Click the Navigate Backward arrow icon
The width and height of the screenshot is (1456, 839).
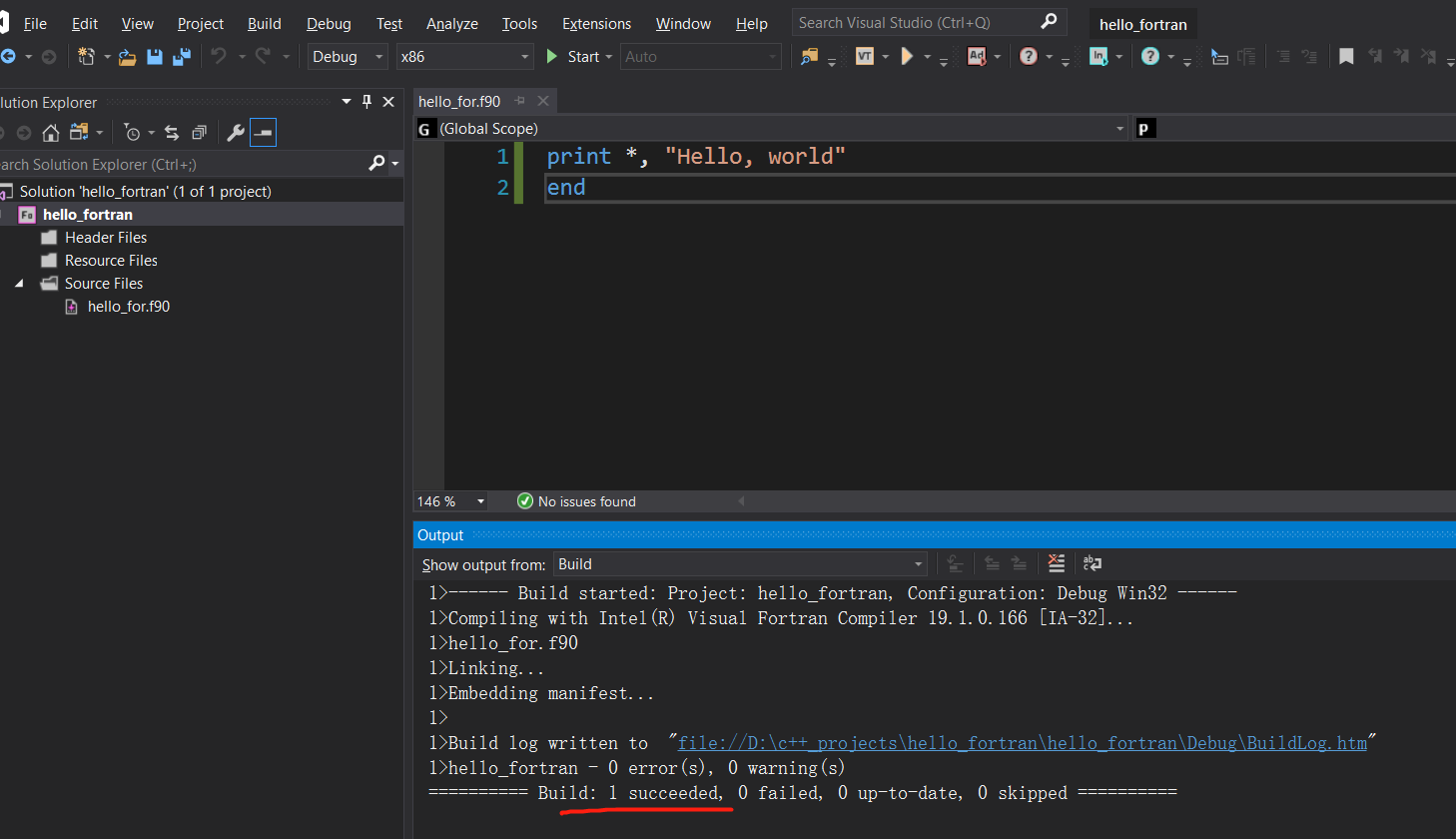(x=7, y=57)
